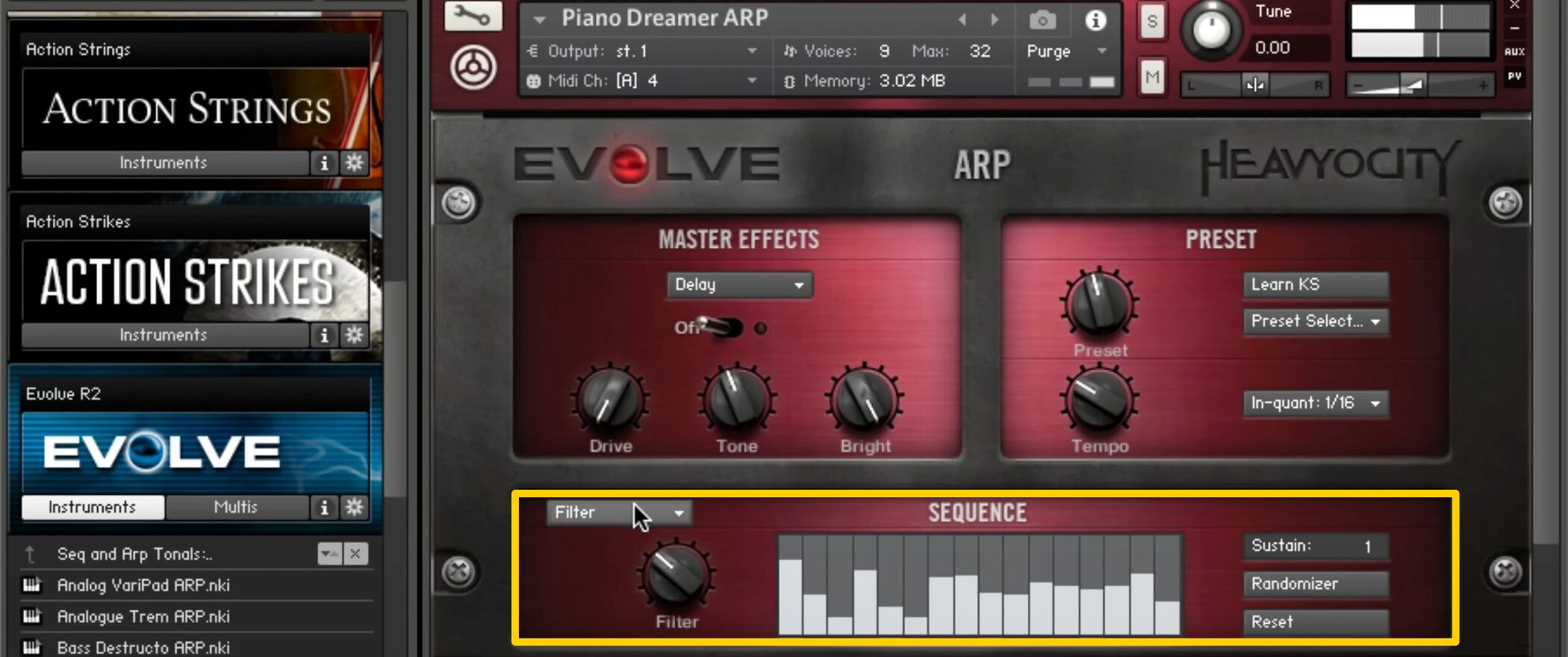Open the browser folder dropdown beside Seq and Arp Tonals
This screenshot has height=657, width=1568.
pyautogui.click(x=329, y=554)
